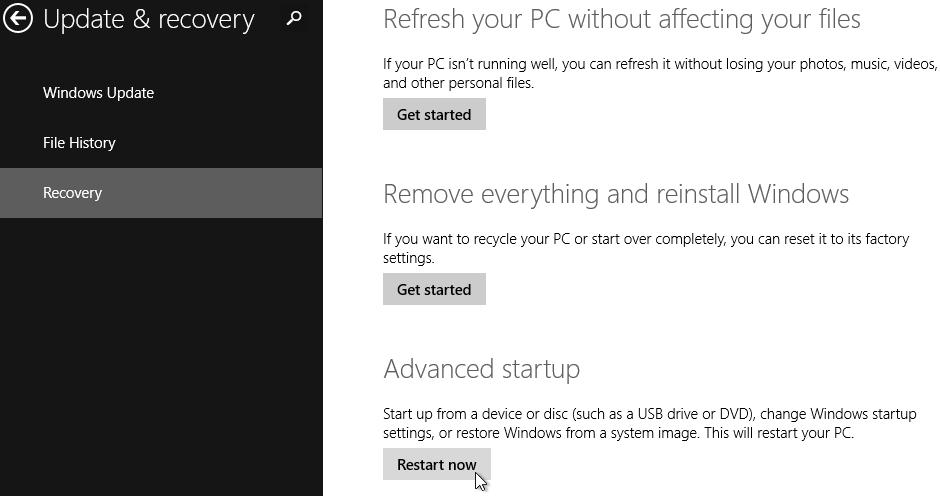
Task: Open the File History section
Action: pyautogui.click(x=79, y=143)
